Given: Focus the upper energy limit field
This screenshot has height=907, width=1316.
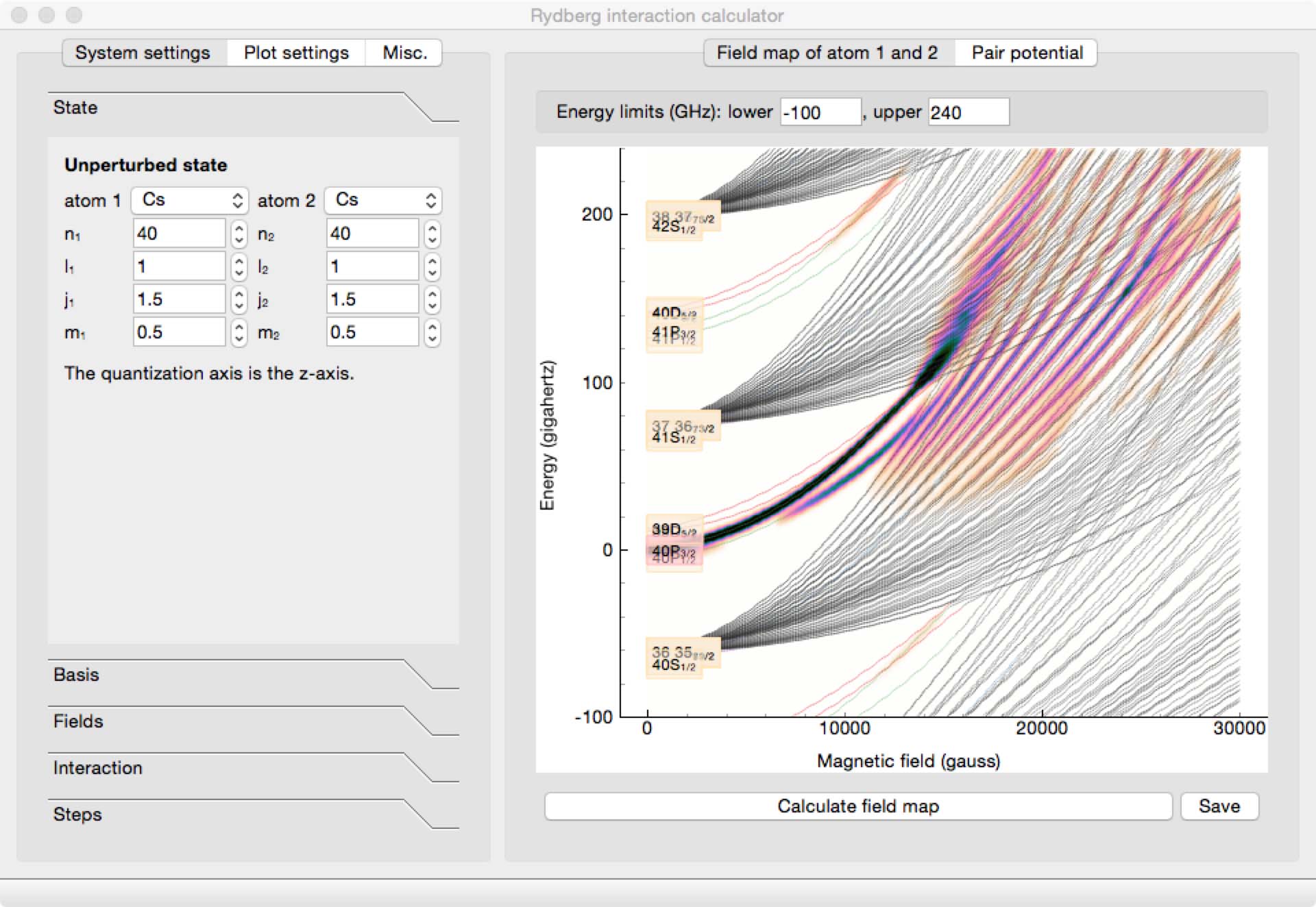Looking at the screenshot, I should click(968, 112).
